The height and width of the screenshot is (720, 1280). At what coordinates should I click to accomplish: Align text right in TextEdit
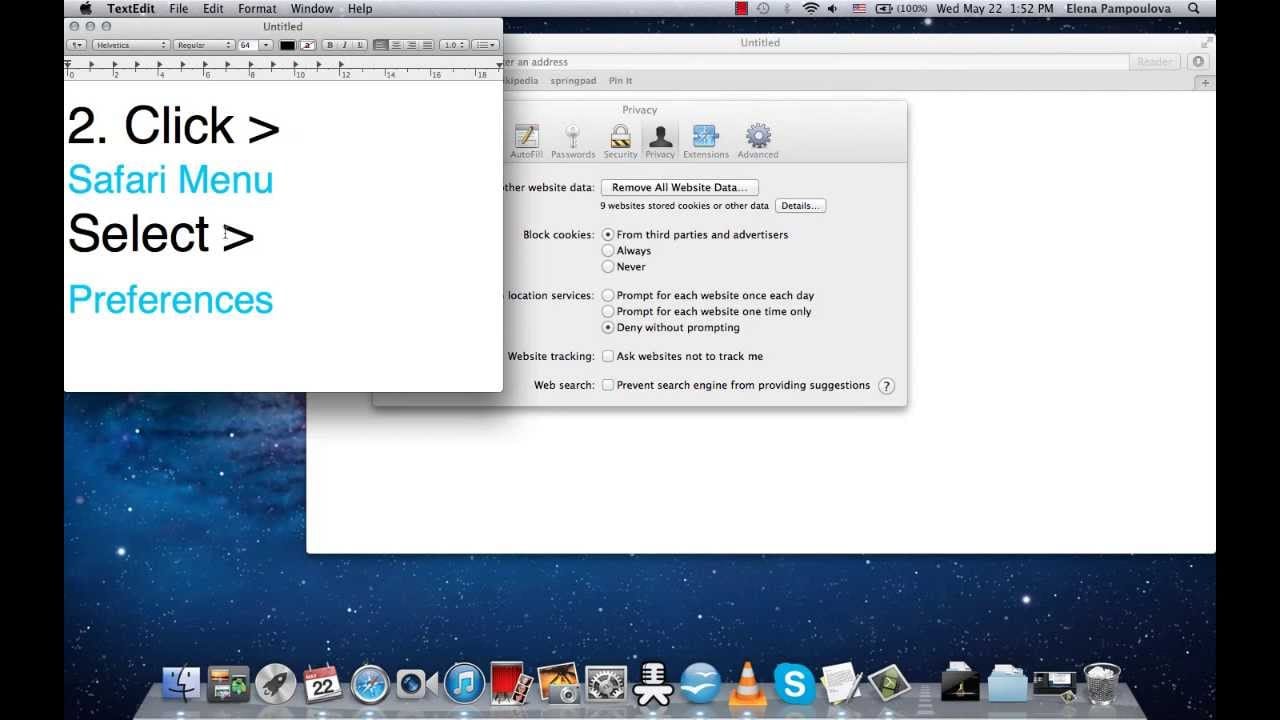pyautogui.click(x=412, y=45)
